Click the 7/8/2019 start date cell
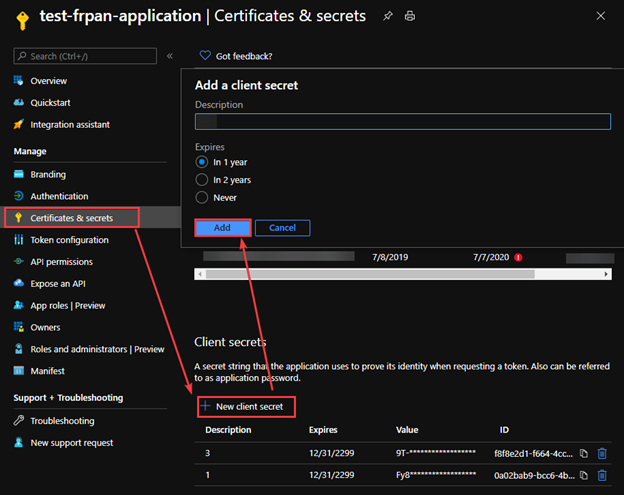The width and height of the screenshot is (624, 495). (390, 257)
